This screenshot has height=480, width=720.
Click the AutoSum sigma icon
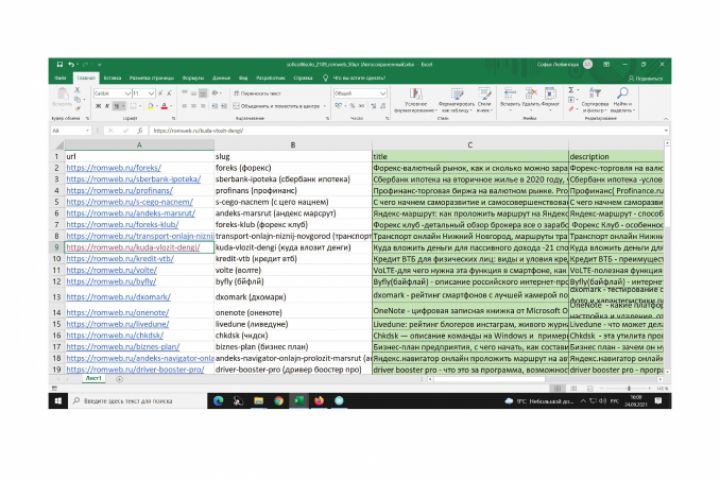[x=571, y=90]
